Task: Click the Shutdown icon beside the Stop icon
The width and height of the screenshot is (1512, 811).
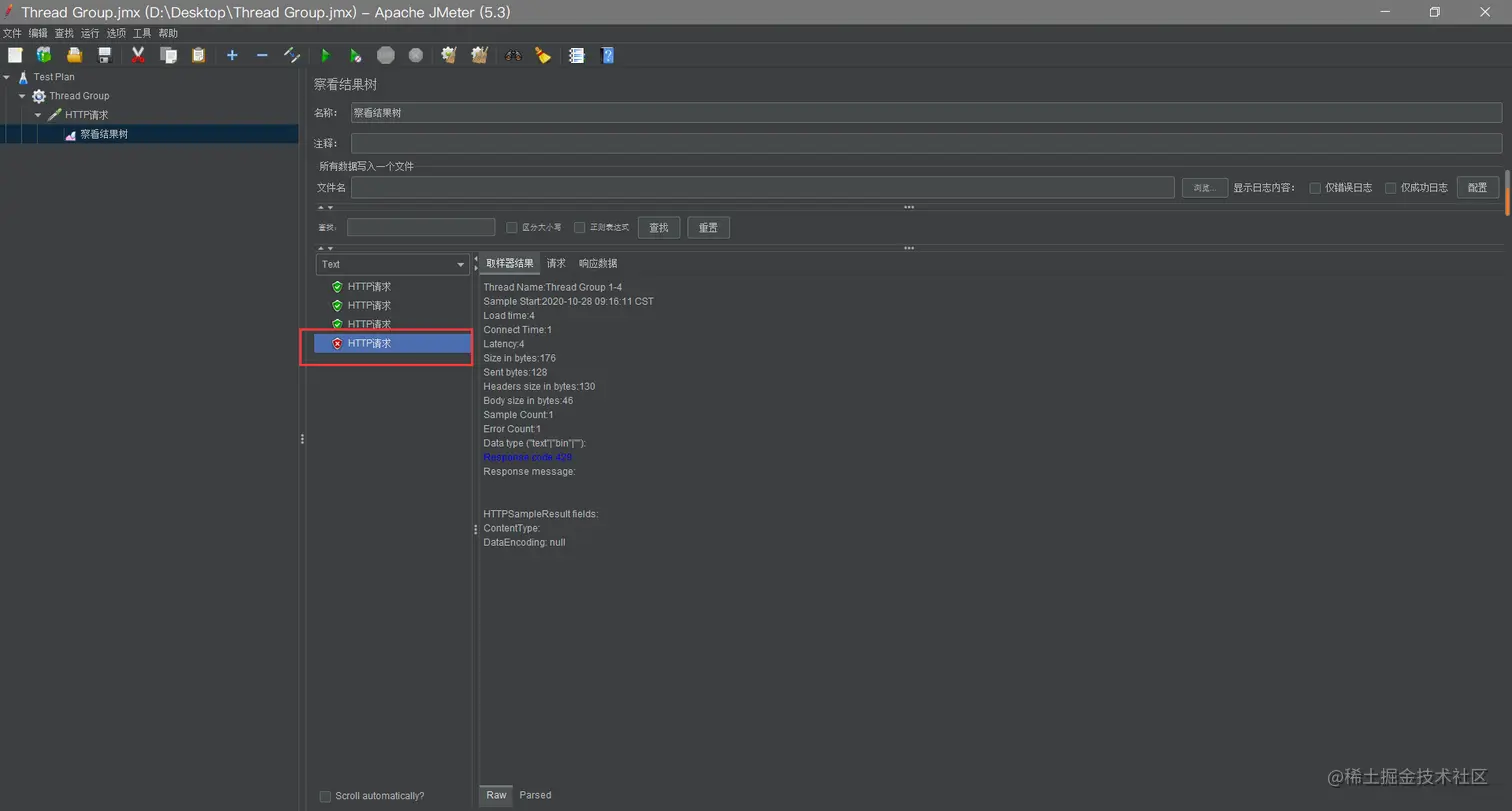Action: pos(416,55)
